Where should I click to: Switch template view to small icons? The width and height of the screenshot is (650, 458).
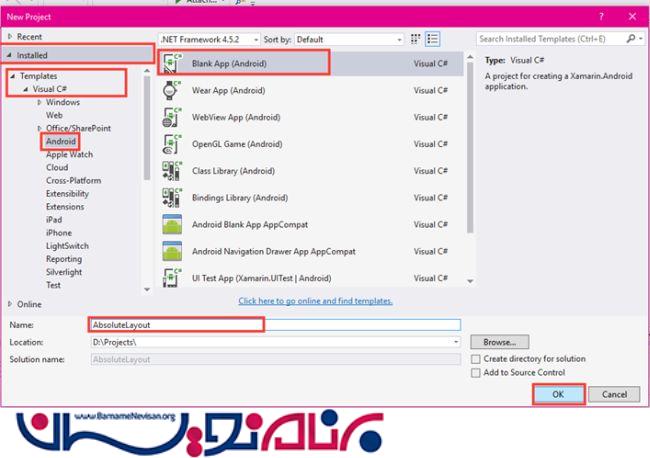pos(415,39)
